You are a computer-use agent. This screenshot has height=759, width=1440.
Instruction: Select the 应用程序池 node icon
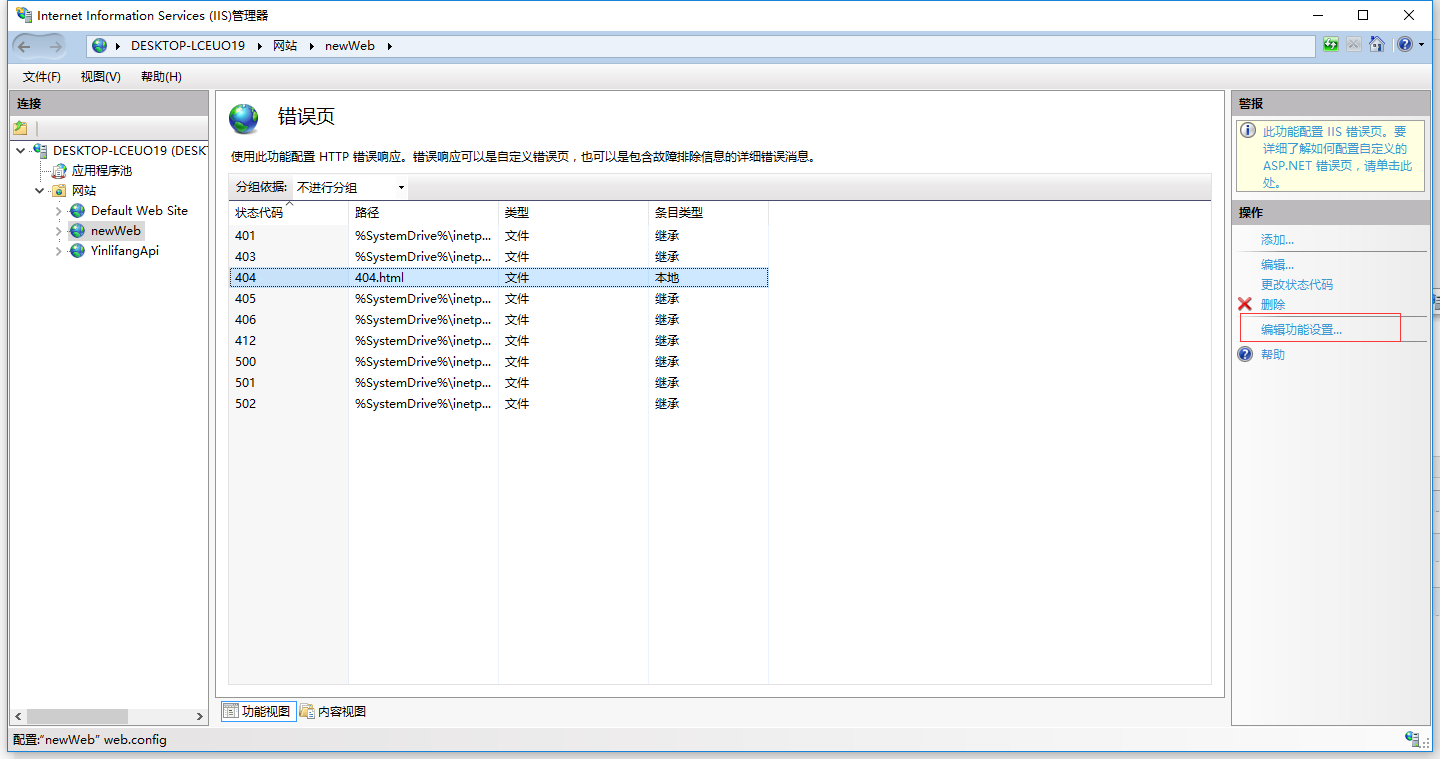(60, 171)
